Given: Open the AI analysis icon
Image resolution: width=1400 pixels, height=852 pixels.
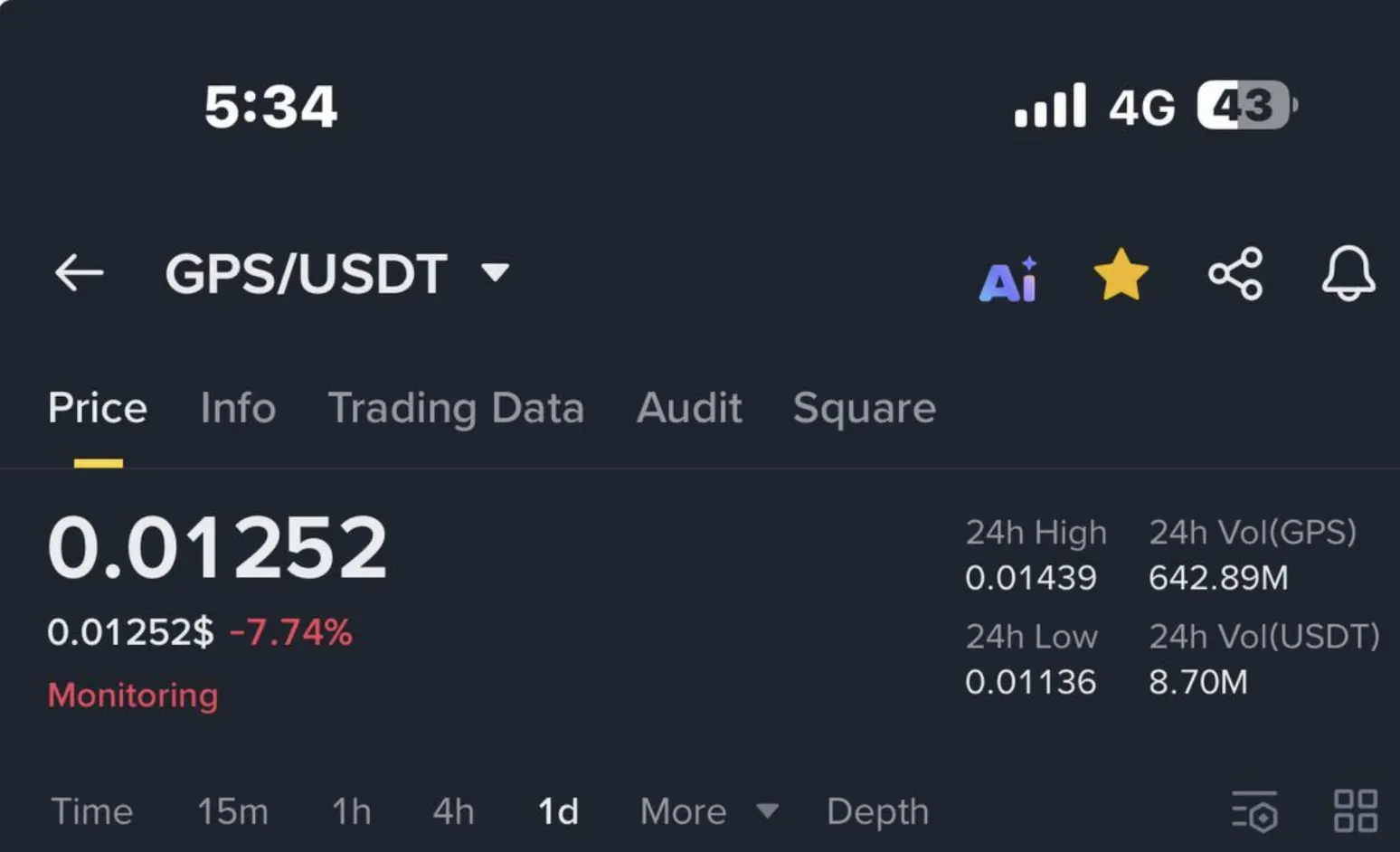Looking at the screenshot, I should pos(1008,279).
